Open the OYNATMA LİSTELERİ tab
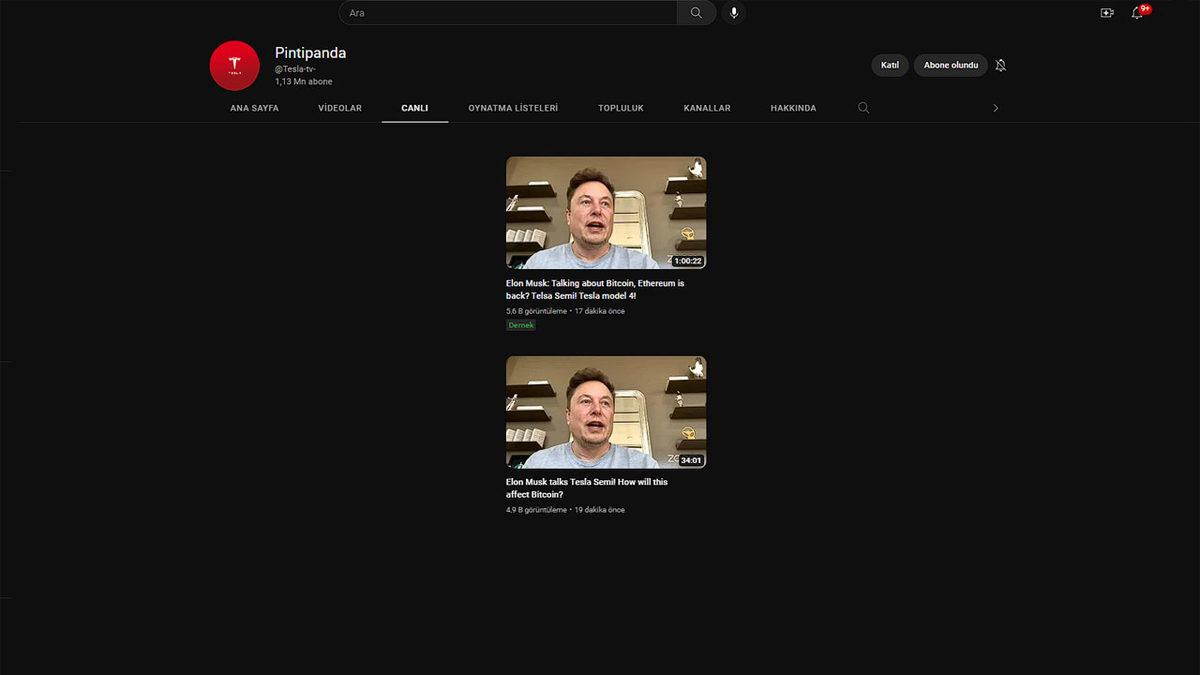The height and width of the screenshot is (675, 1200). 513,107
